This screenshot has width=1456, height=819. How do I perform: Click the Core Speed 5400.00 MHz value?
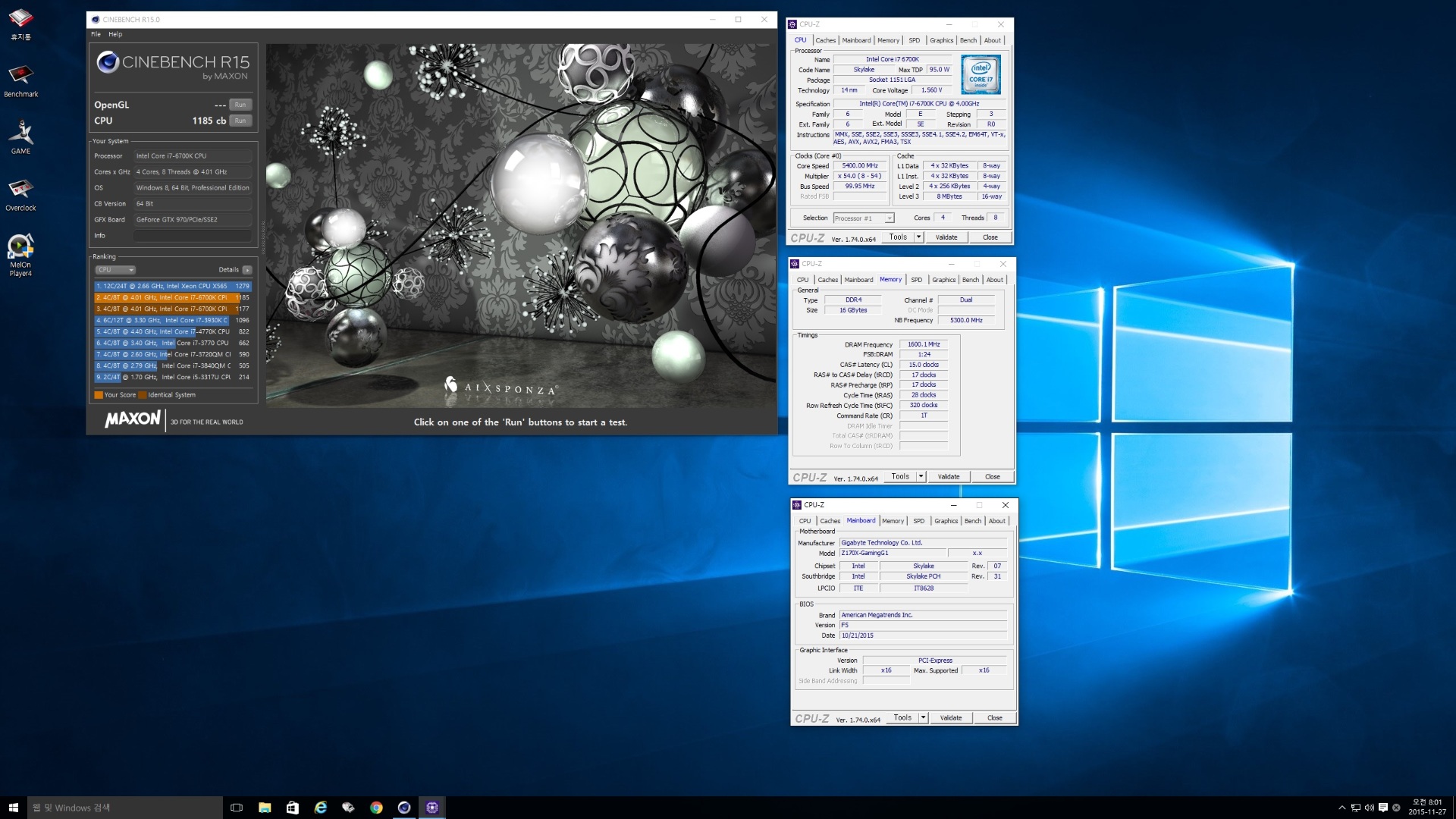(x=860, y=166)
